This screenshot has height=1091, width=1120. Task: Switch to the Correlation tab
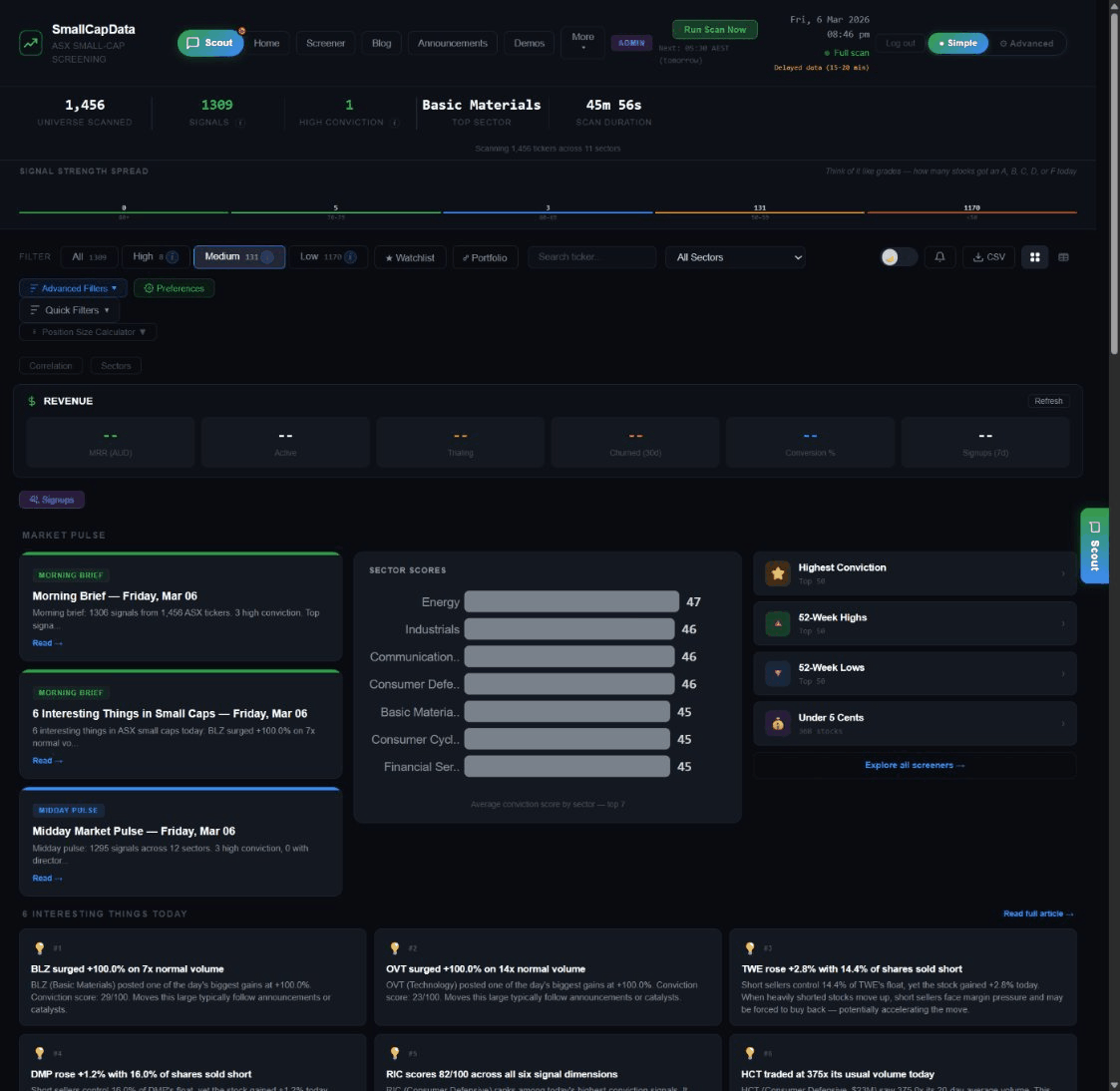pyautogui.click(x=50, y=365)
